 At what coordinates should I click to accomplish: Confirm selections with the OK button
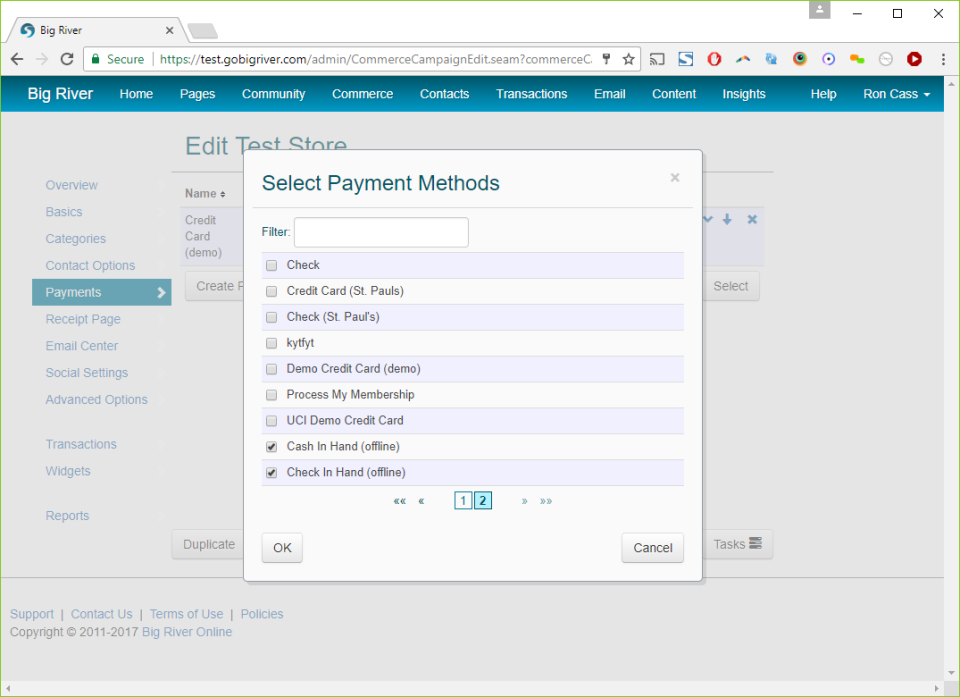[281, 547]
